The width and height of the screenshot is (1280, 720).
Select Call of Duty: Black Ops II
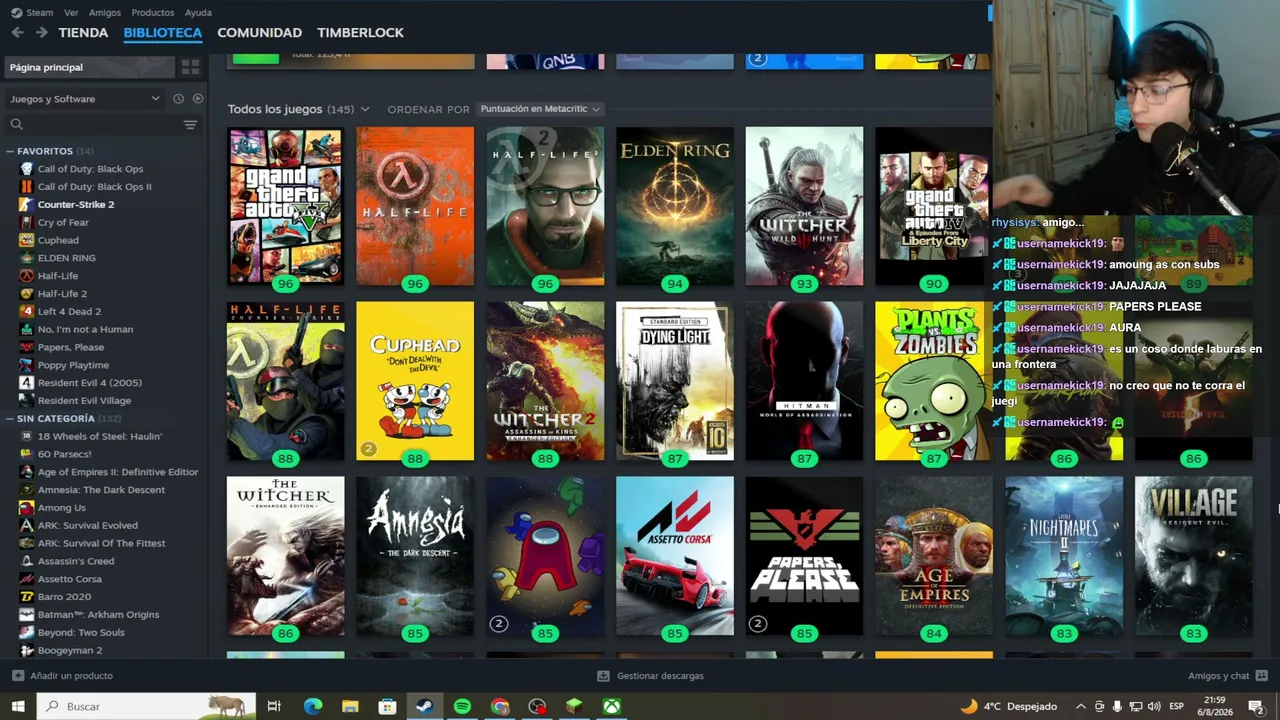pos(95,187)
